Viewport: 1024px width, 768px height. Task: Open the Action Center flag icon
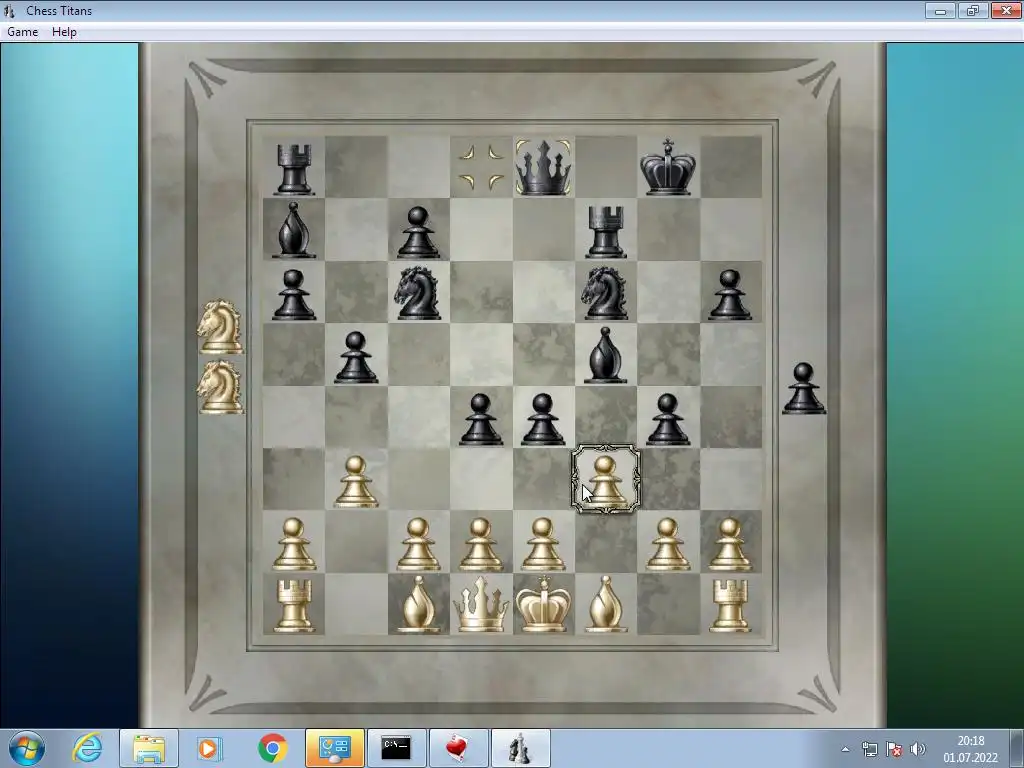[x=893, y=749]
